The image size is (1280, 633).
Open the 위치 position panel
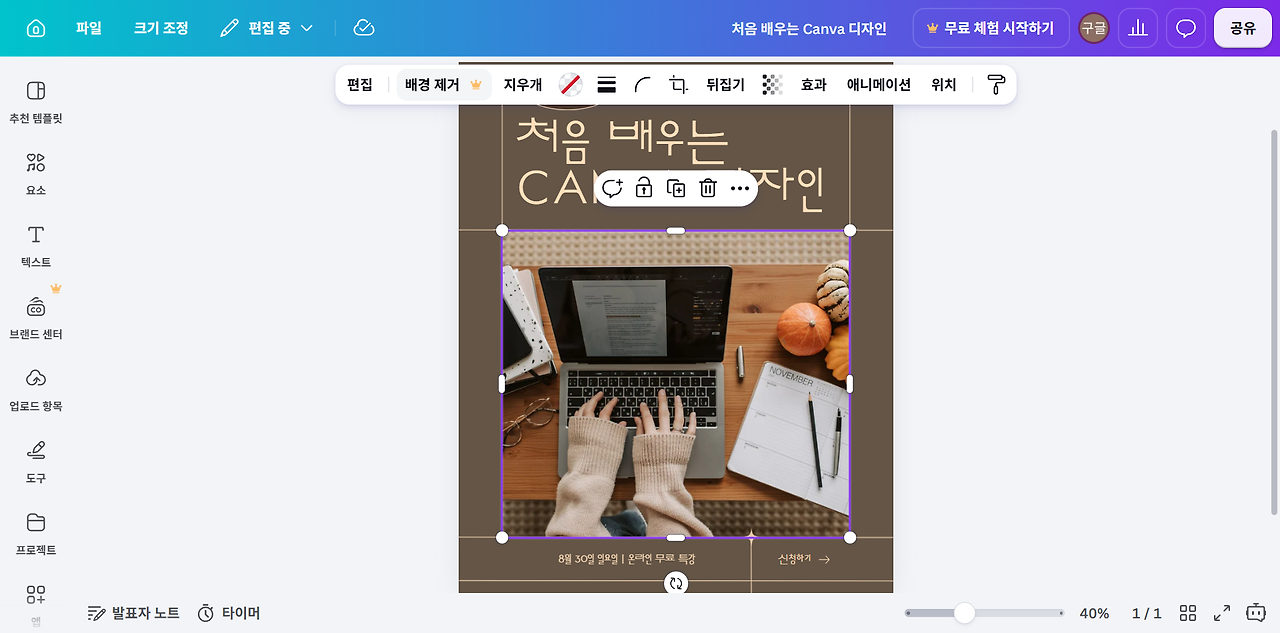click(944, 85)
